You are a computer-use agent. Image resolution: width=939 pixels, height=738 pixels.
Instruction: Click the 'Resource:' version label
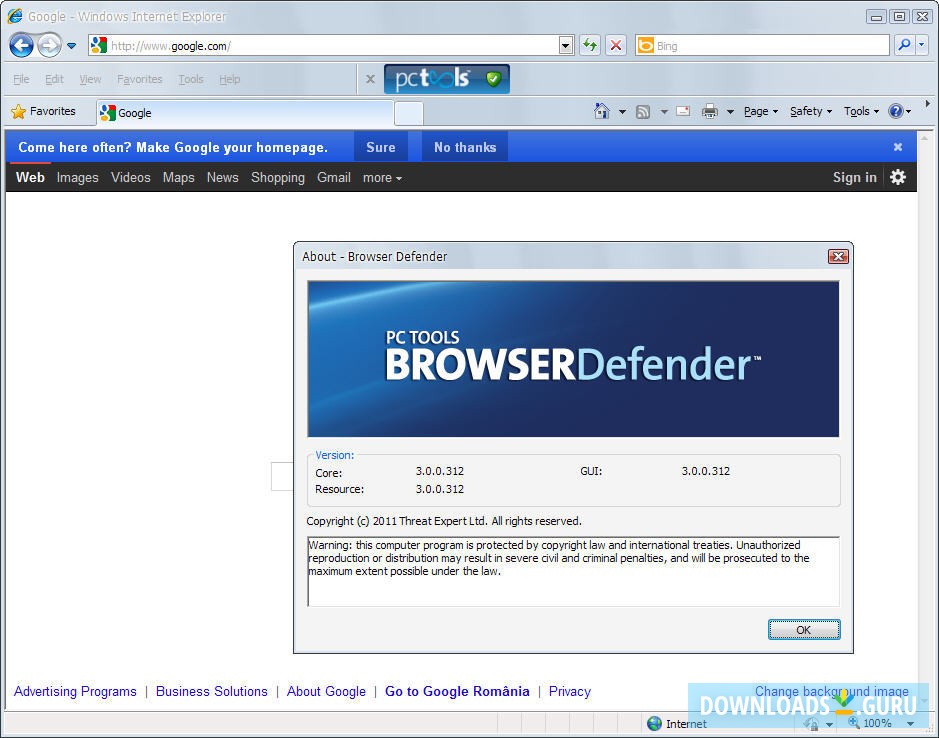[x=340, y=489]
